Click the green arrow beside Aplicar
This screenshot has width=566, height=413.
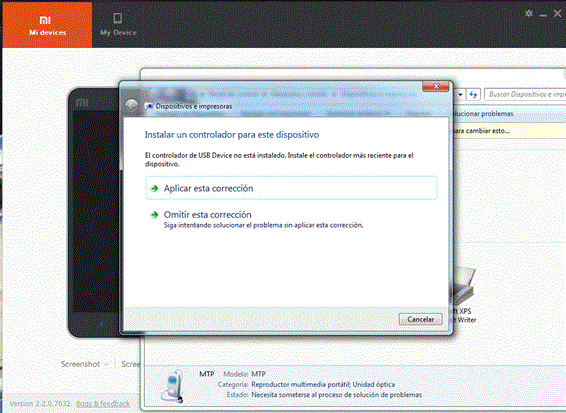[154, 188]
